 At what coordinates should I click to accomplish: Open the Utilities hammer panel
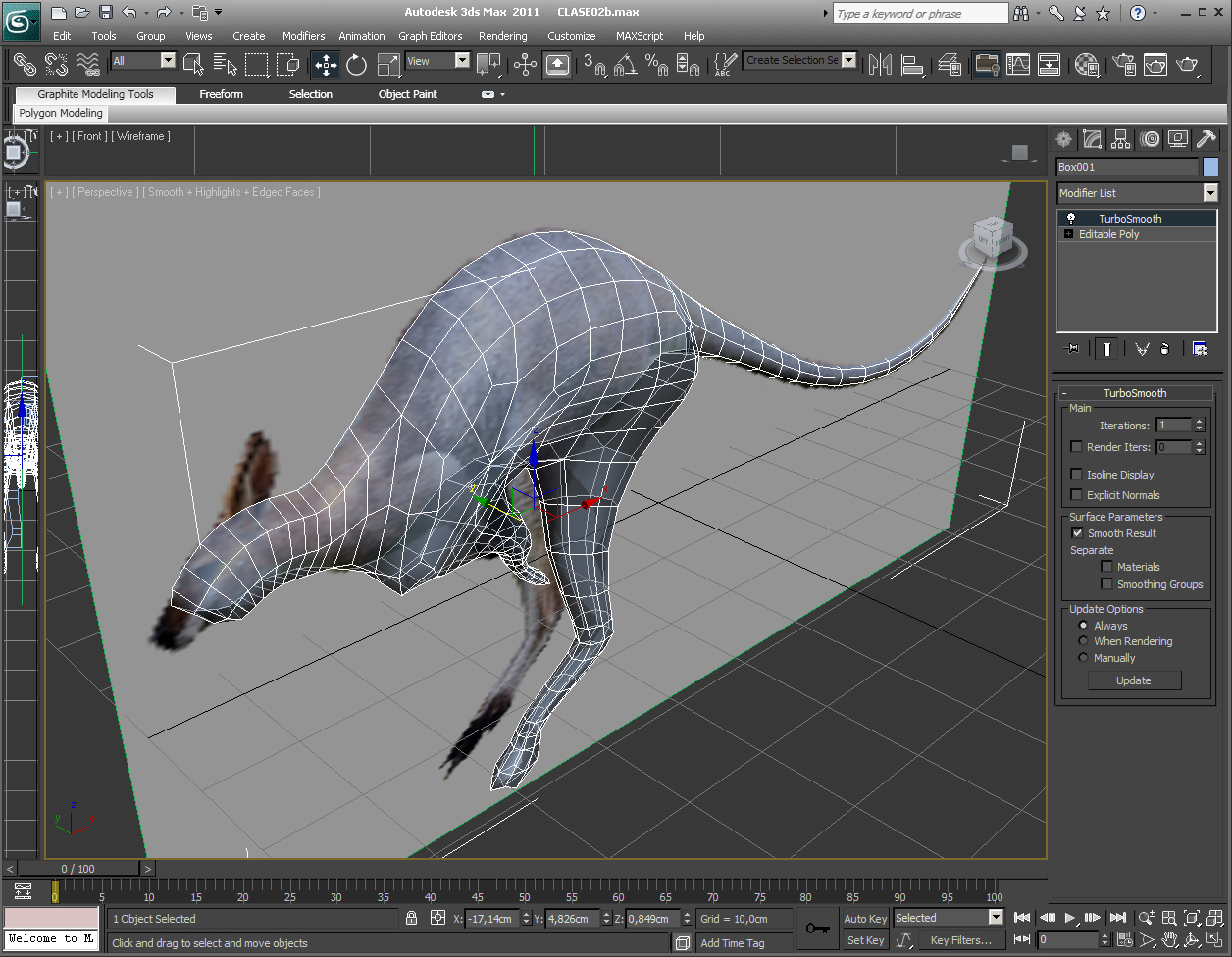[x=1206, y=139]
